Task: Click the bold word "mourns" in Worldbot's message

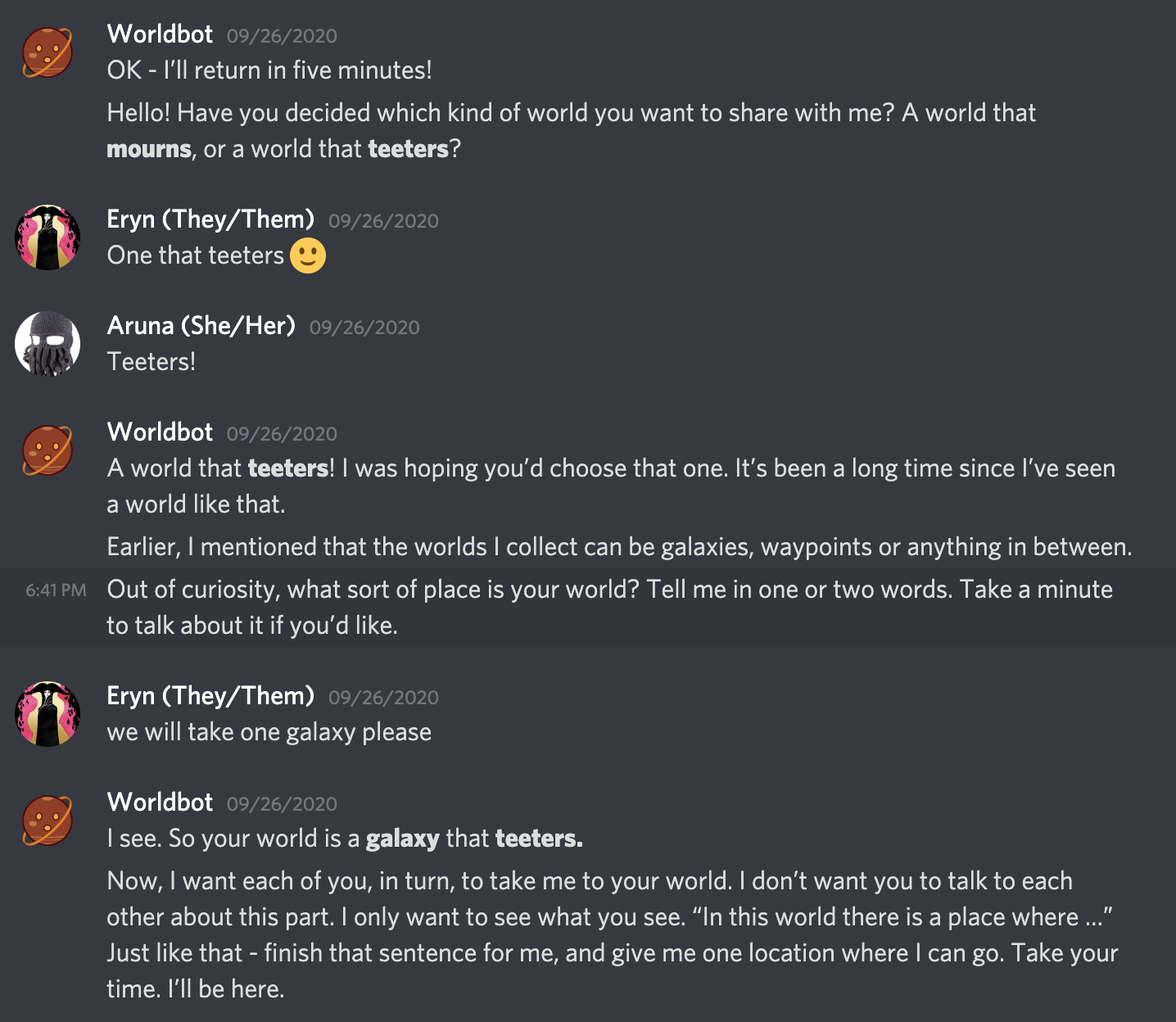Action: click(149, 149)
